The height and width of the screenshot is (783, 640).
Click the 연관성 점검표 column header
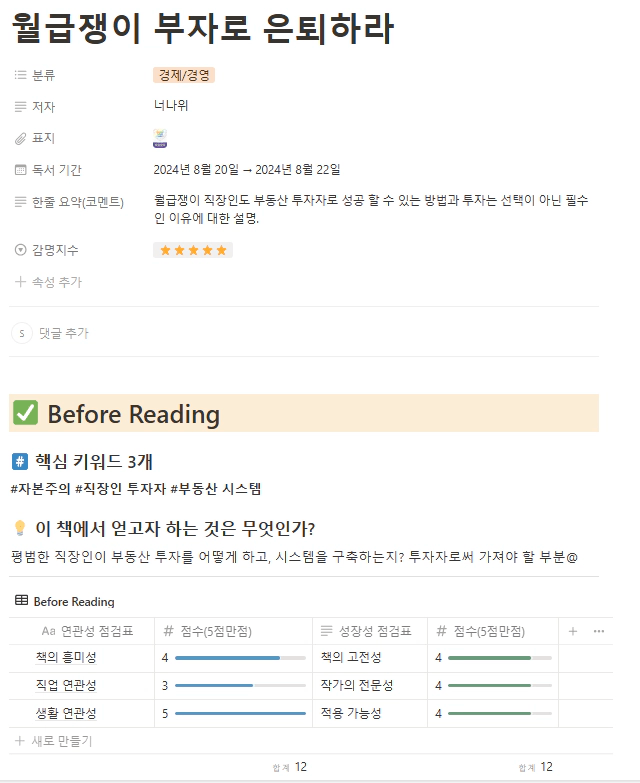pyautogui.click(x=87, y=631)
